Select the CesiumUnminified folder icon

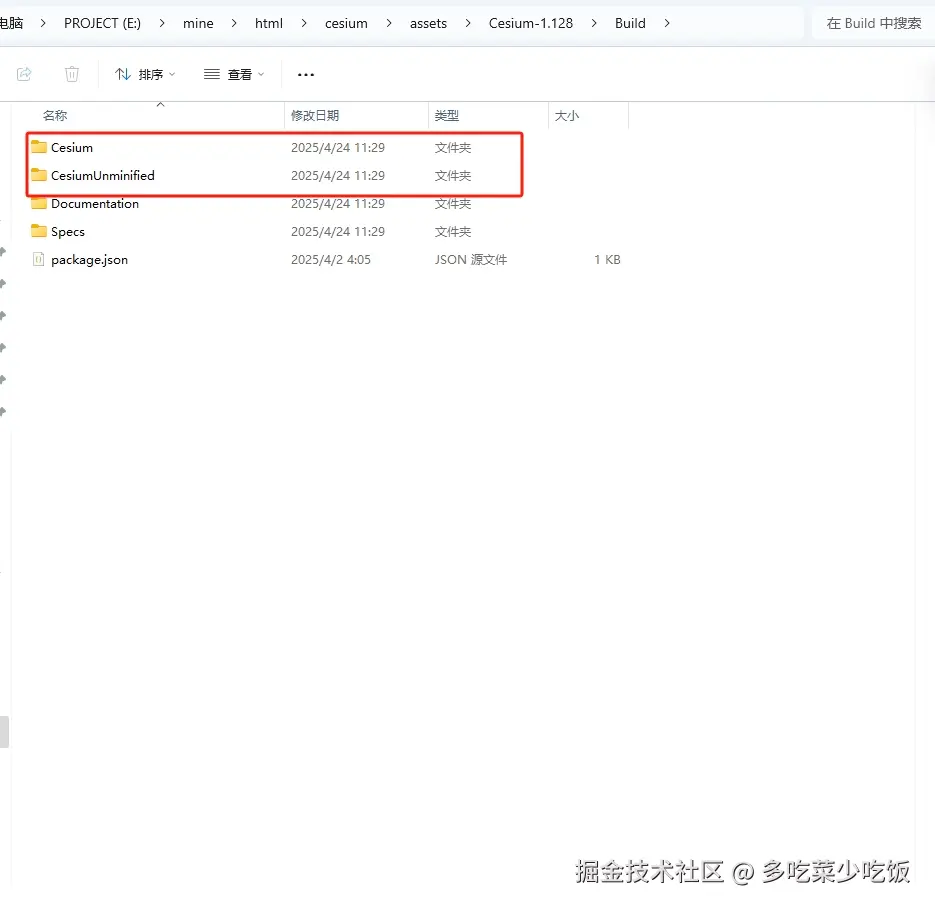[x=39, y=175]
